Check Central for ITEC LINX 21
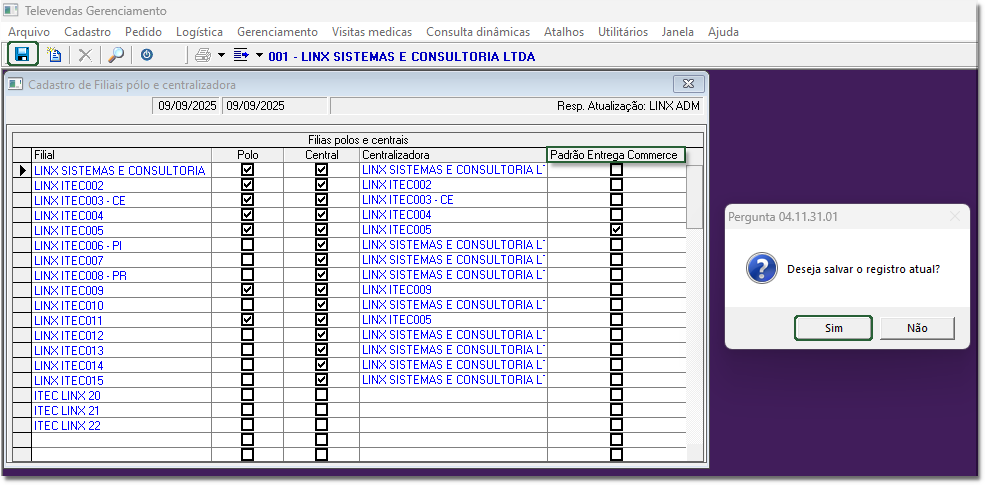The height and width of the screenshot is (485, 985). click(322, 410)
